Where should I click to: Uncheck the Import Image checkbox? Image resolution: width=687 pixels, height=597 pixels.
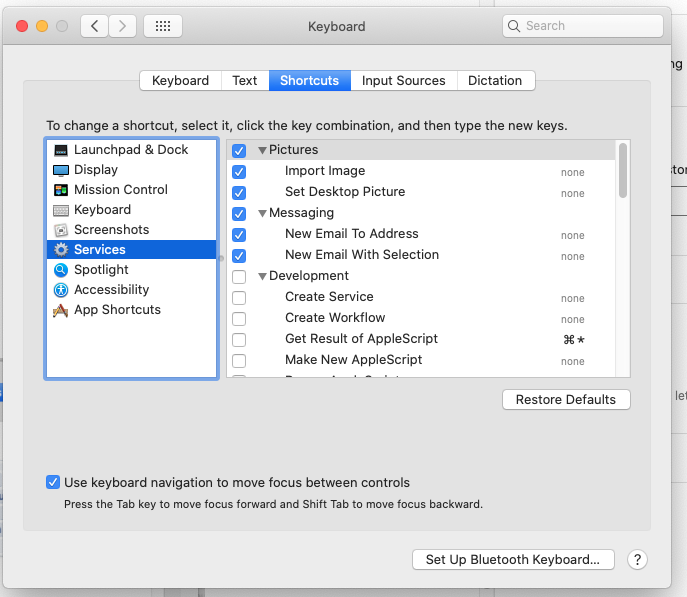[239, 172]
